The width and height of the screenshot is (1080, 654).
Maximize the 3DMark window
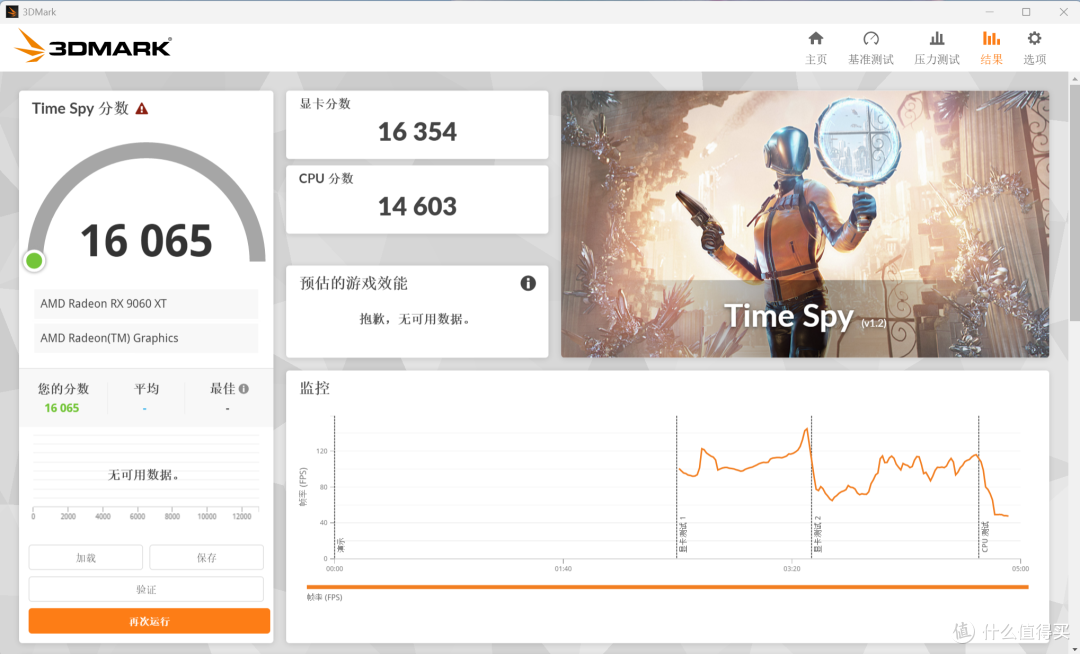1026,12
